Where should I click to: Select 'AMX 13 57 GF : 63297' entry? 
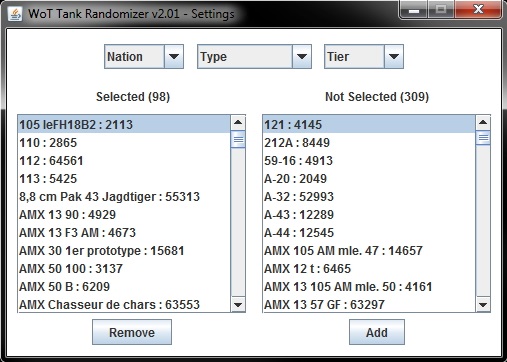pyautogui.click(x=369, y=304)
